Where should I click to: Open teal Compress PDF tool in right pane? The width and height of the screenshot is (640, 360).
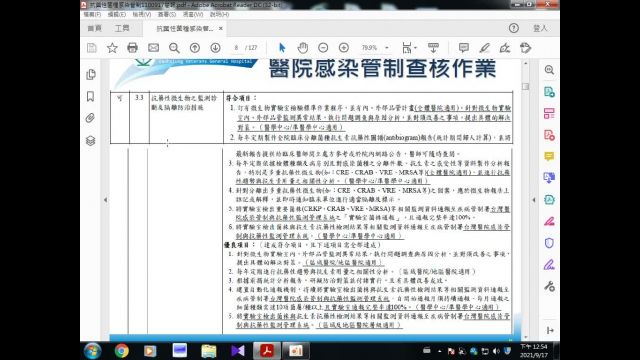(549, 200)
